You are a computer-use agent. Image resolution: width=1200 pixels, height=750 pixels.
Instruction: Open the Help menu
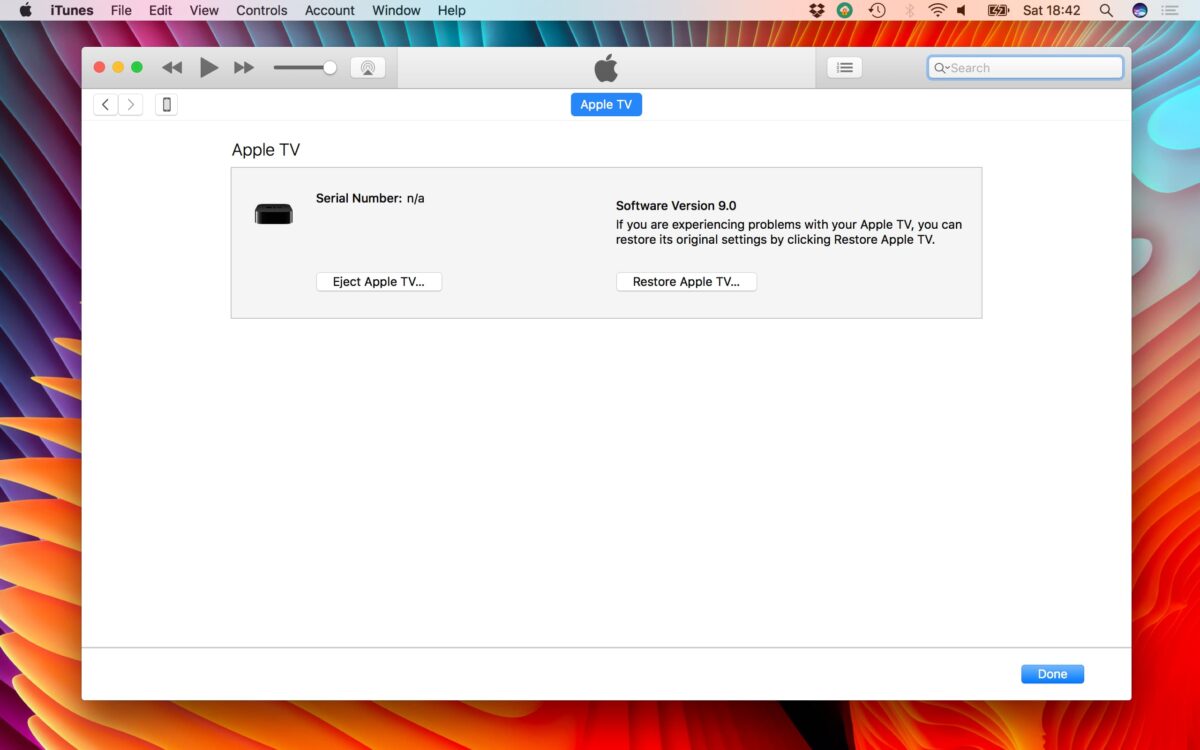(x=452, y=10)
